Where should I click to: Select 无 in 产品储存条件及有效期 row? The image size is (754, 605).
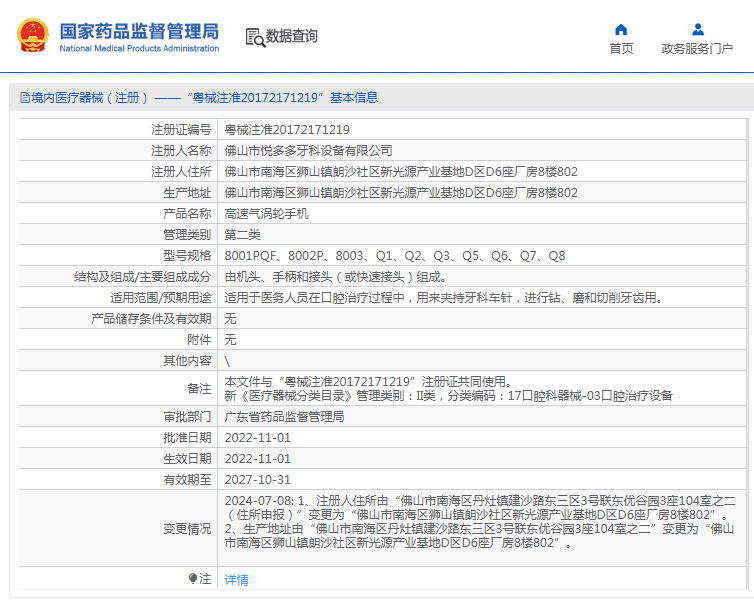[230, 319]
